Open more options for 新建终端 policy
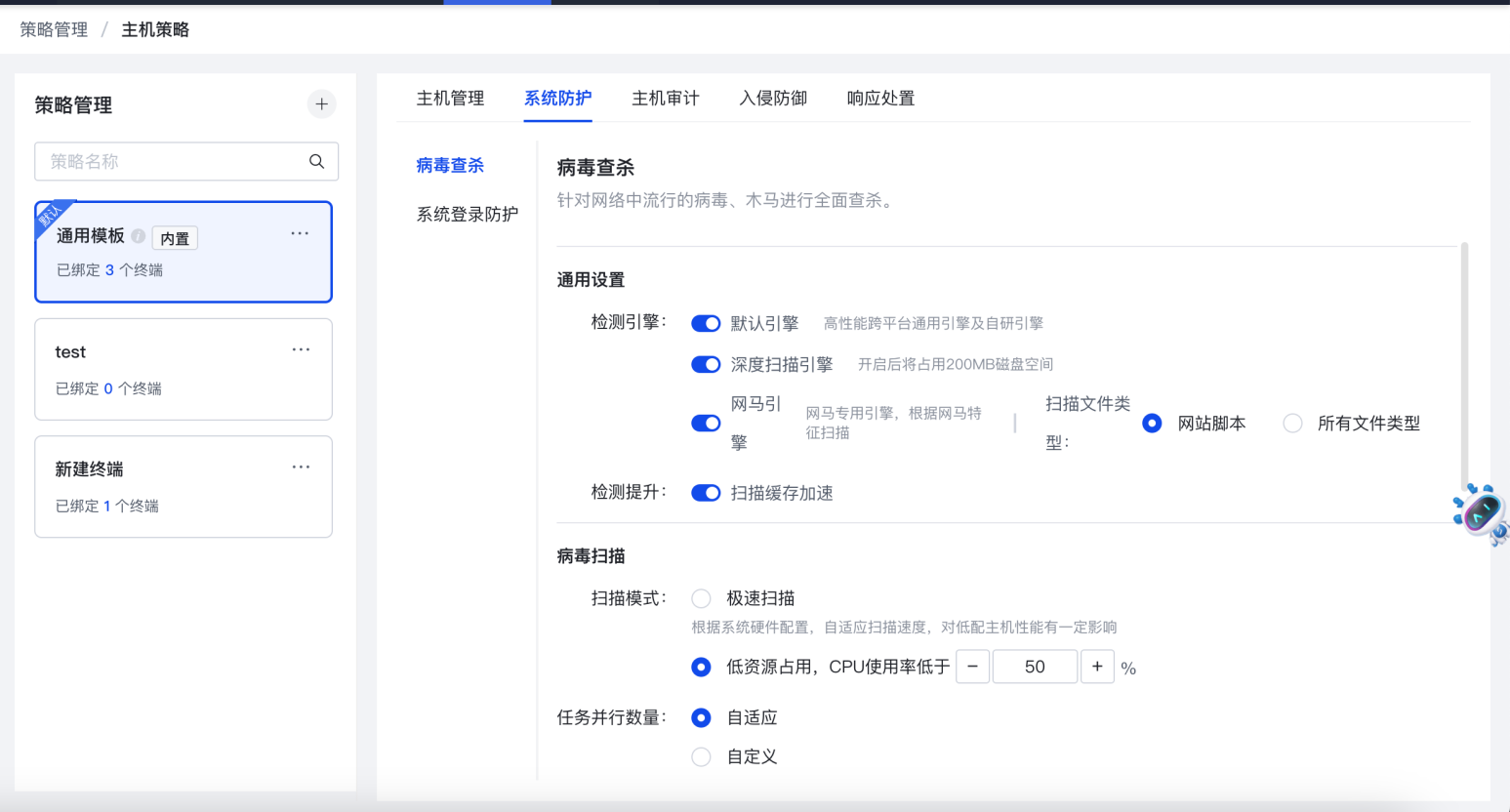The height and width of the screenshot is (812, 1510). pos(301,467)
